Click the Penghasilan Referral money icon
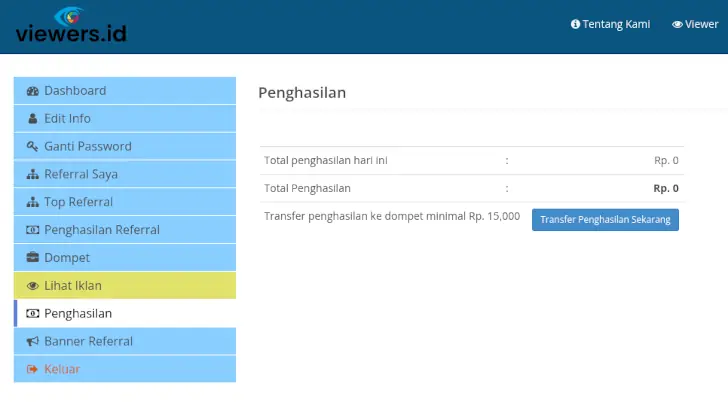Viewport: 728px width, 402px height. click(32, 230)
